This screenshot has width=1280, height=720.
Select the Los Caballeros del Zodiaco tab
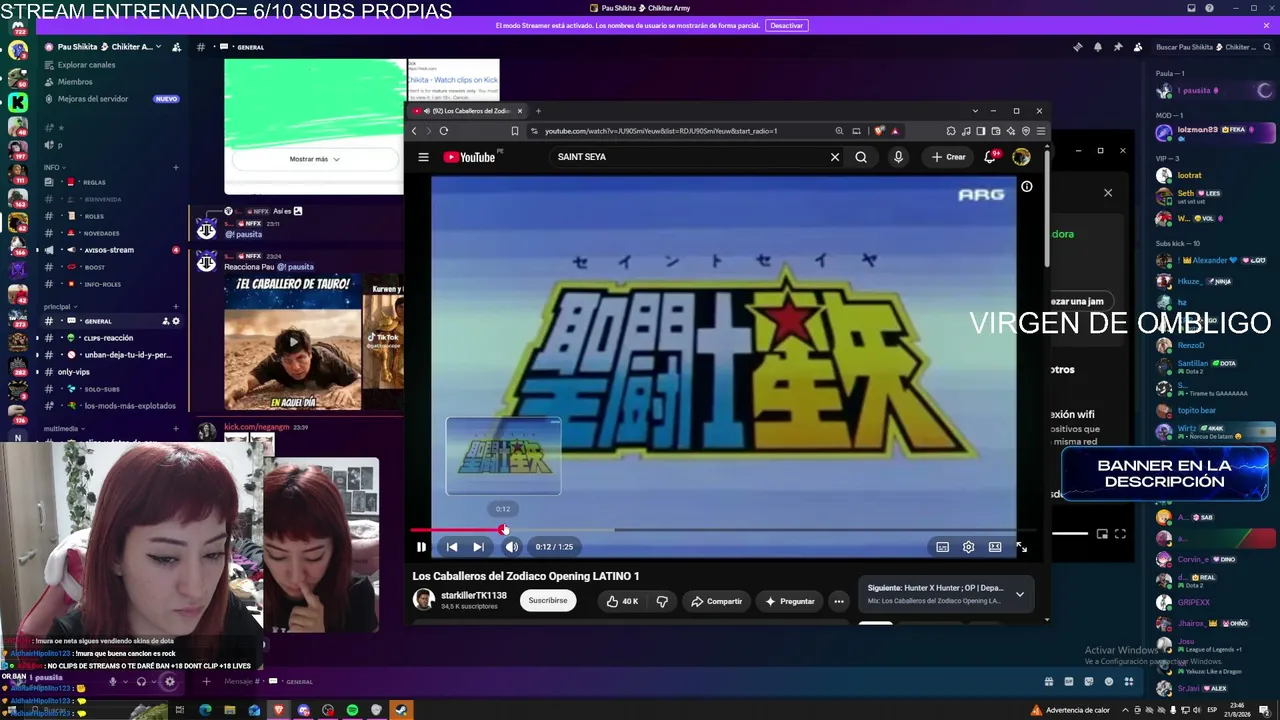(467, 111)
